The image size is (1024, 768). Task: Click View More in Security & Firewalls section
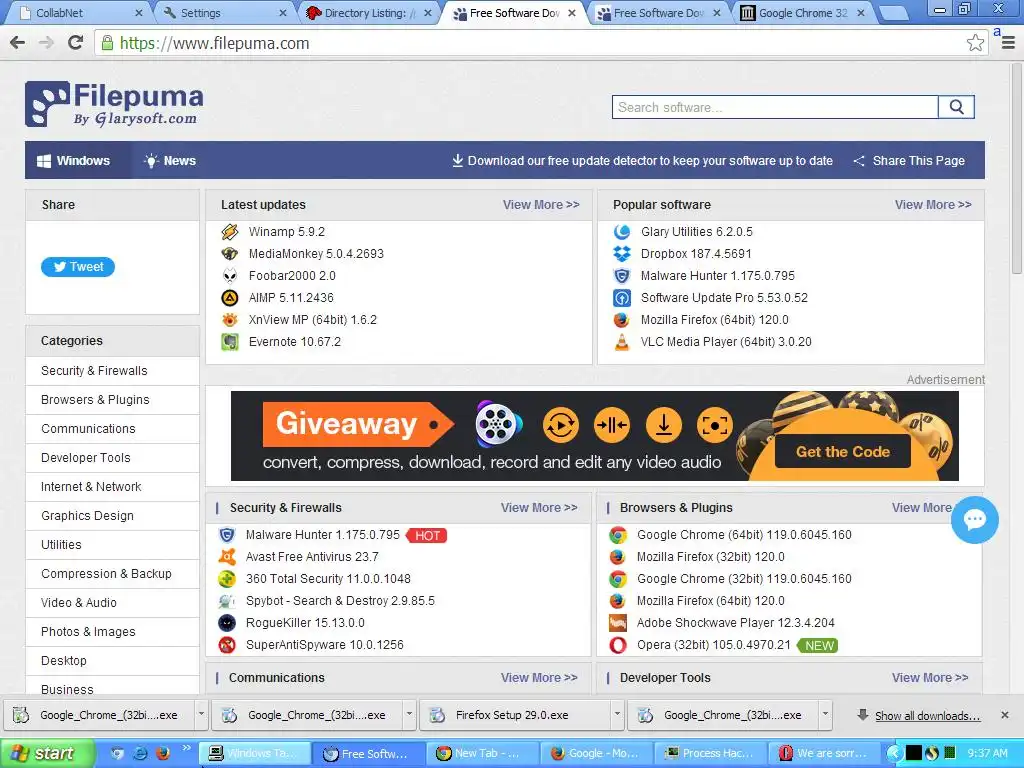pyautogui.click(x=539, y=507)
